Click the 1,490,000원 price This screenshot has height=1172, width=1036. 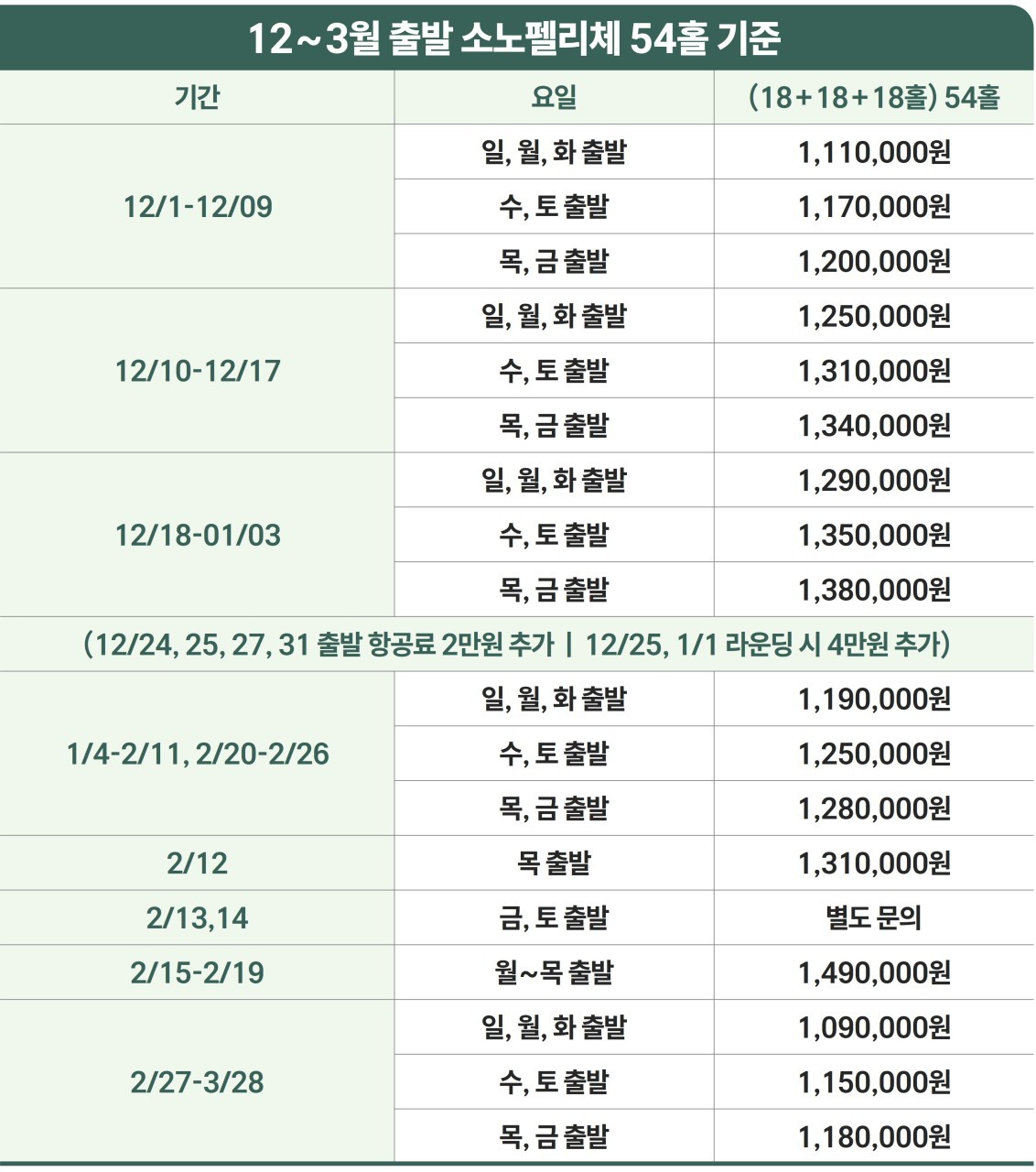point(874,972)
